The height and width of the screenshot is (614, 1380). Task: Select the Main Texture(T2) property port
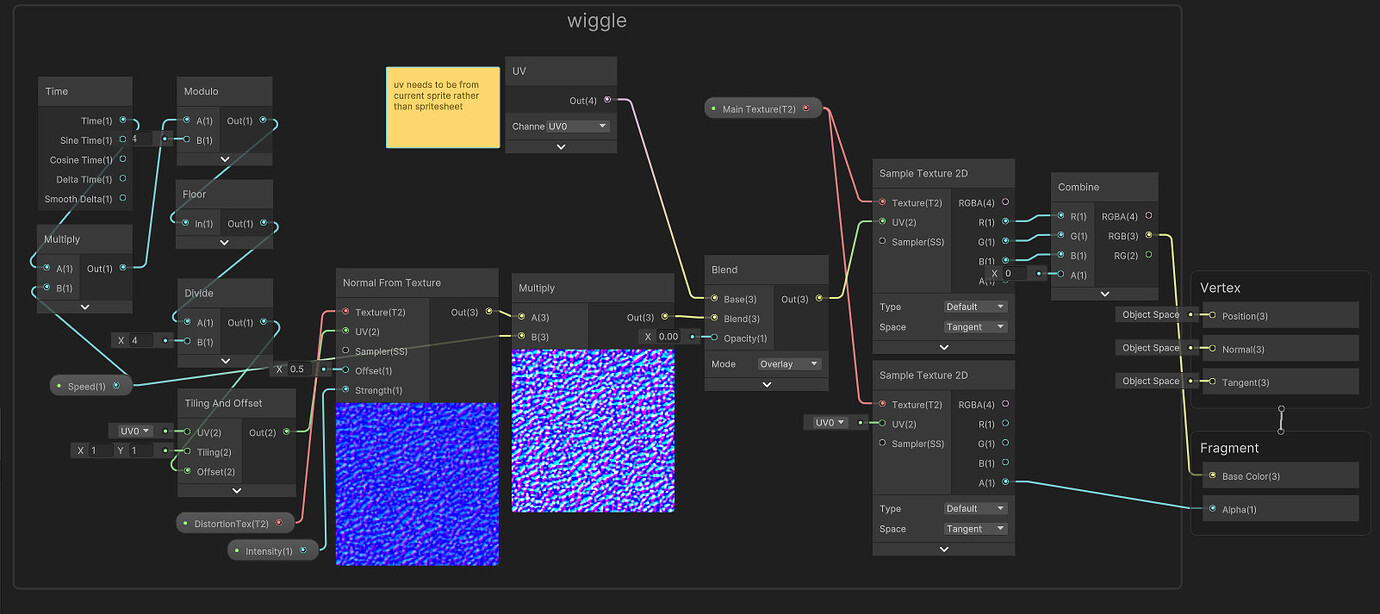[806, 109]
